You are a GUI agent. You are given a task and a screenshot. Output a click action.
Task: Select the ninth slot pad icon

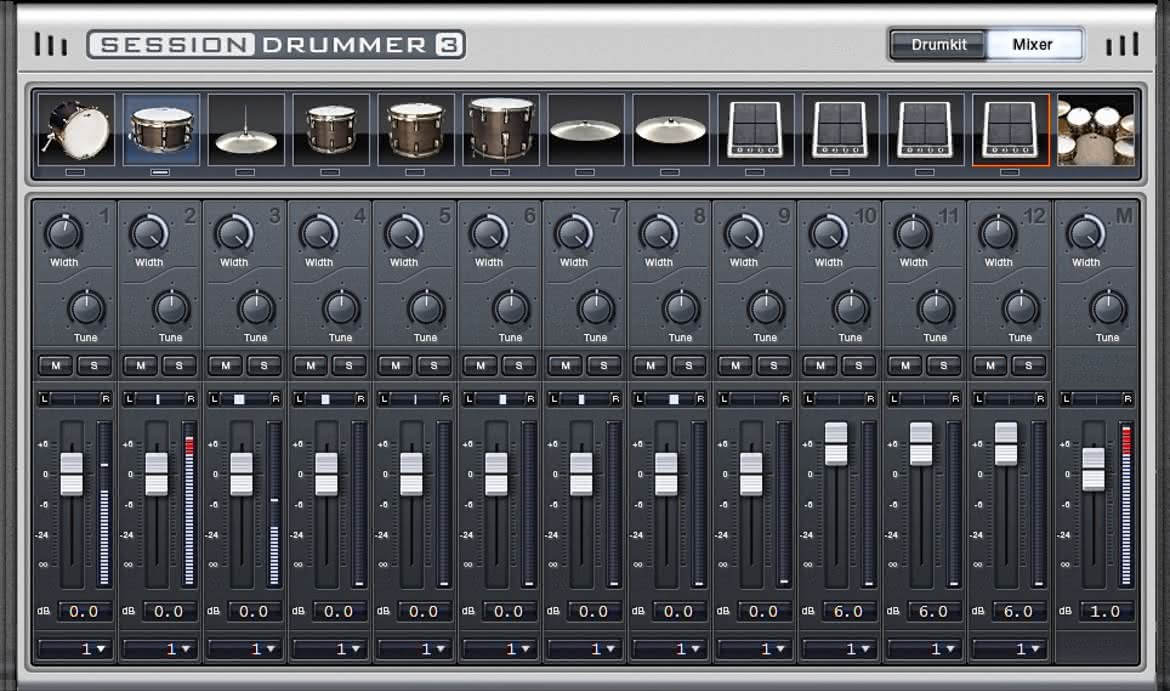tap(756, 130)
